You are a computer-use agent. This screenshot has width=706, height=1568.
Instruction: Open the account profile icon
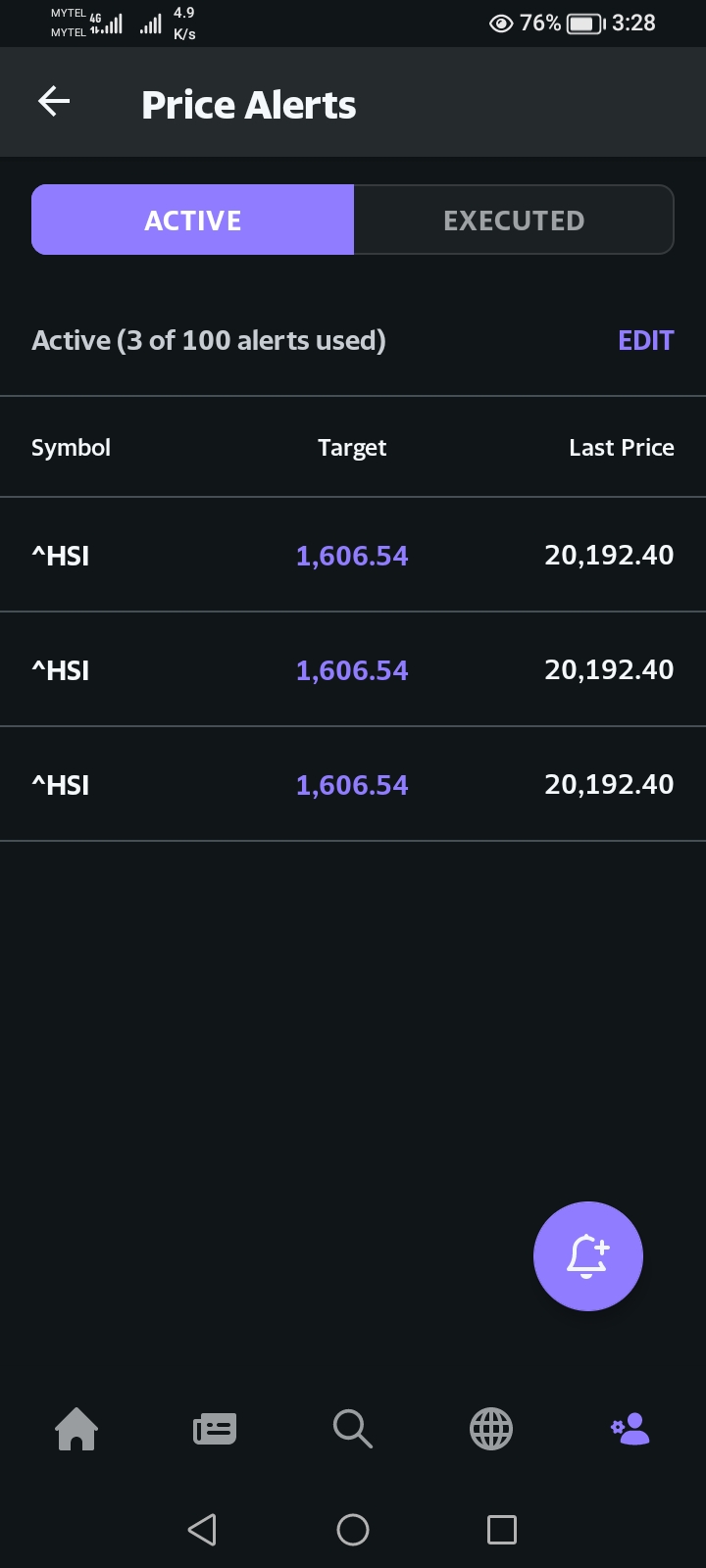click(630, 1428)
